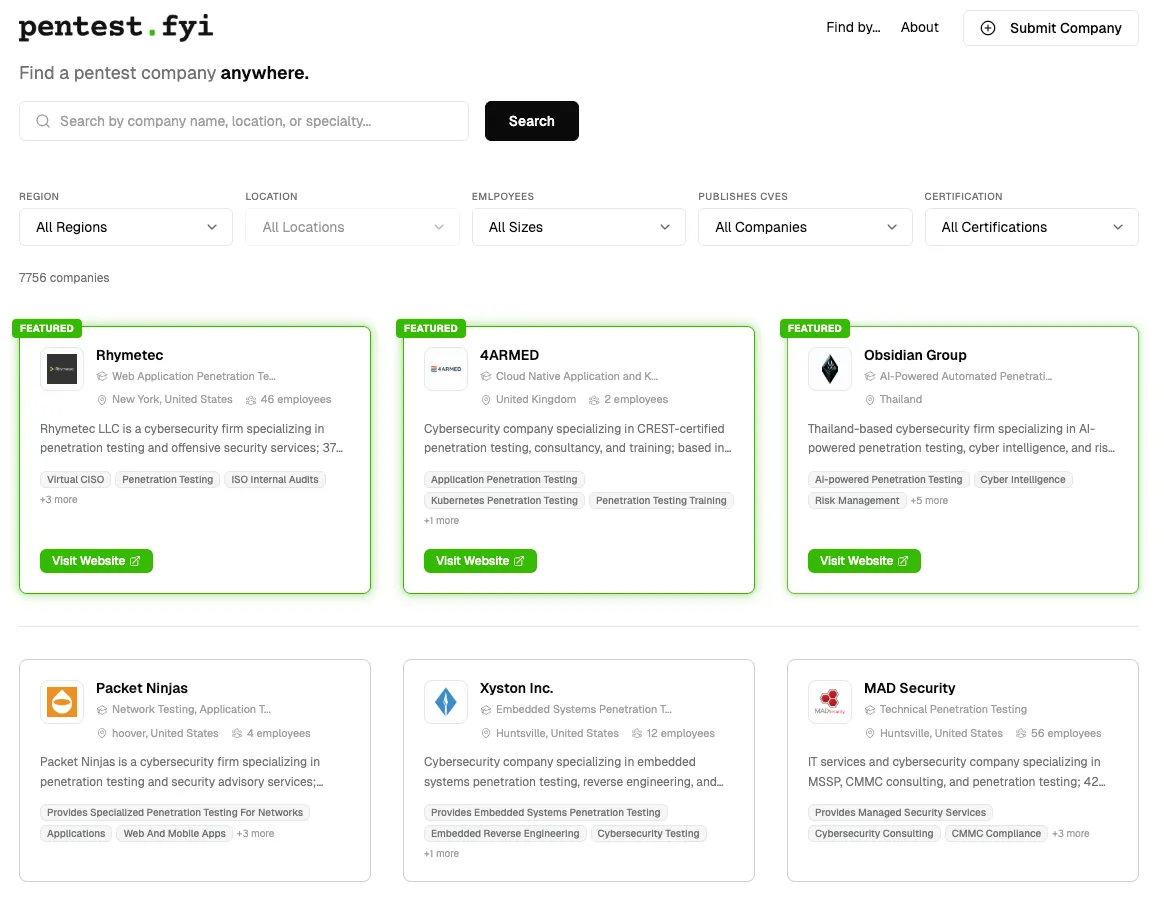
Task: Click the black Search button
Action: point(532,121)
